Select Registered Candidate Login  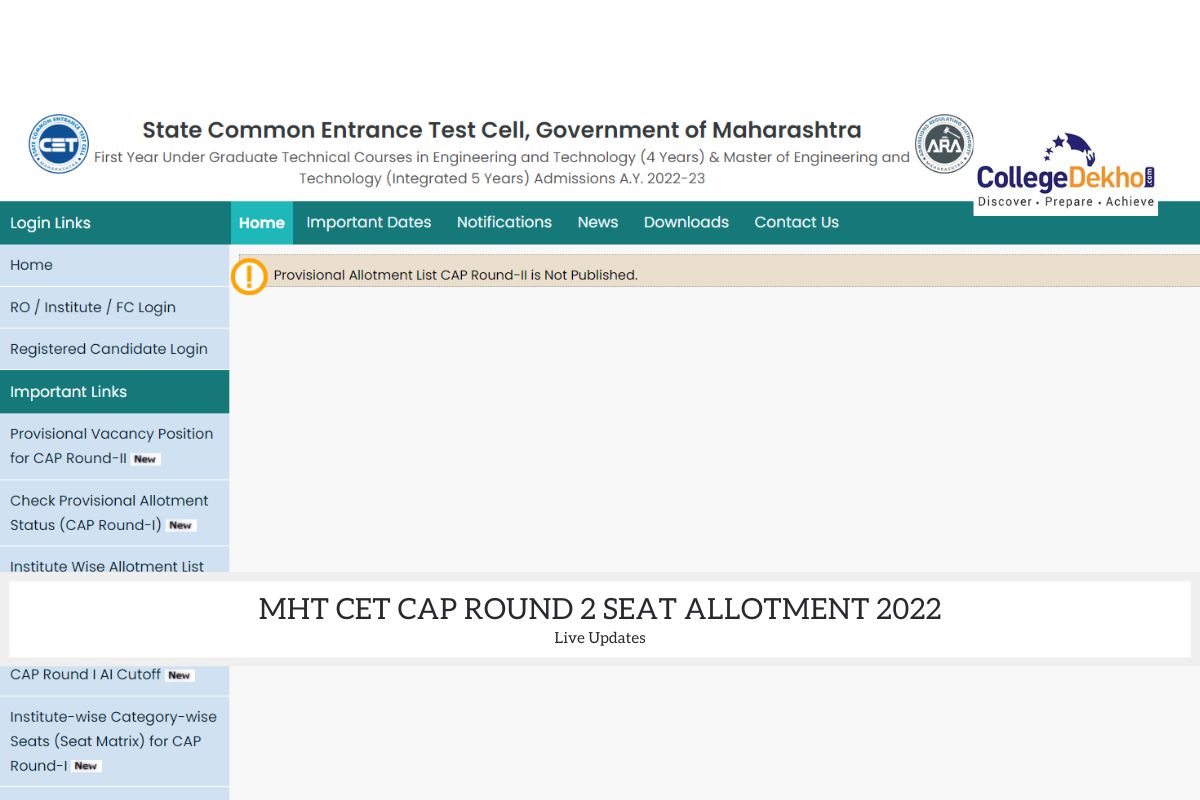tap(108, 349)
